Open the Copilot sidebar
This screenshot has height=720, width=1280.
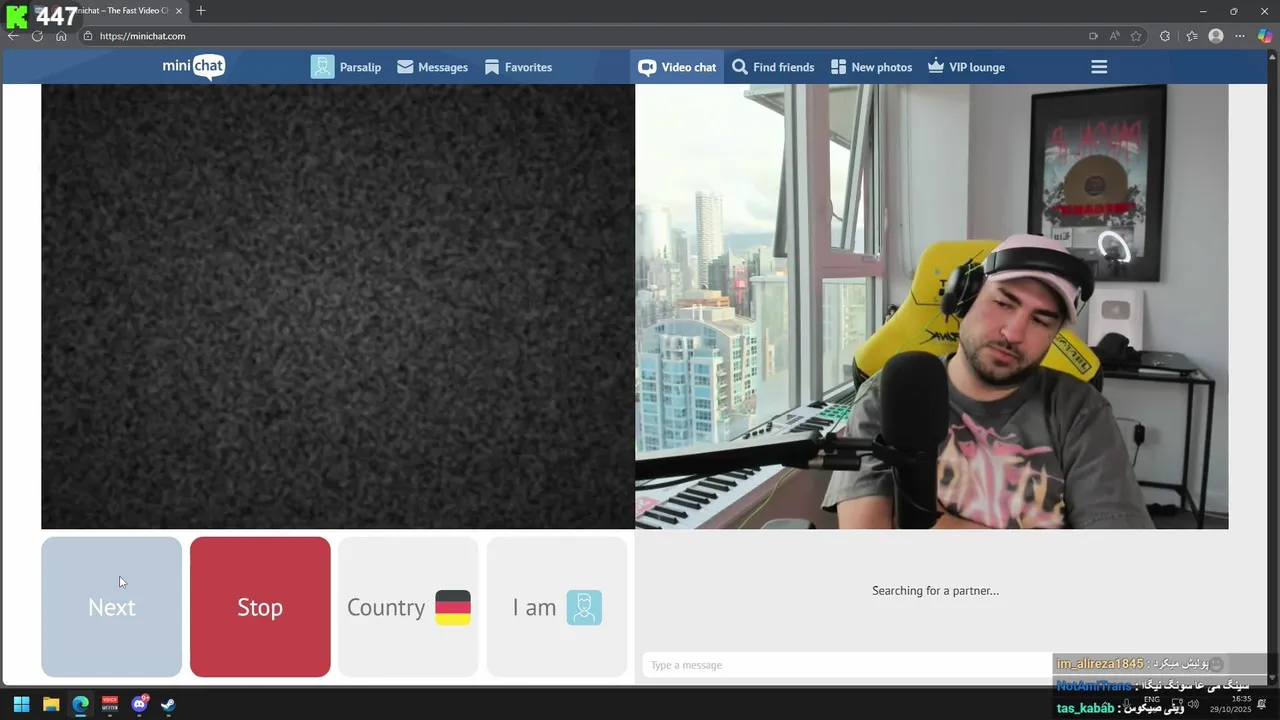pyautogui.click(x=1265, y=36)
